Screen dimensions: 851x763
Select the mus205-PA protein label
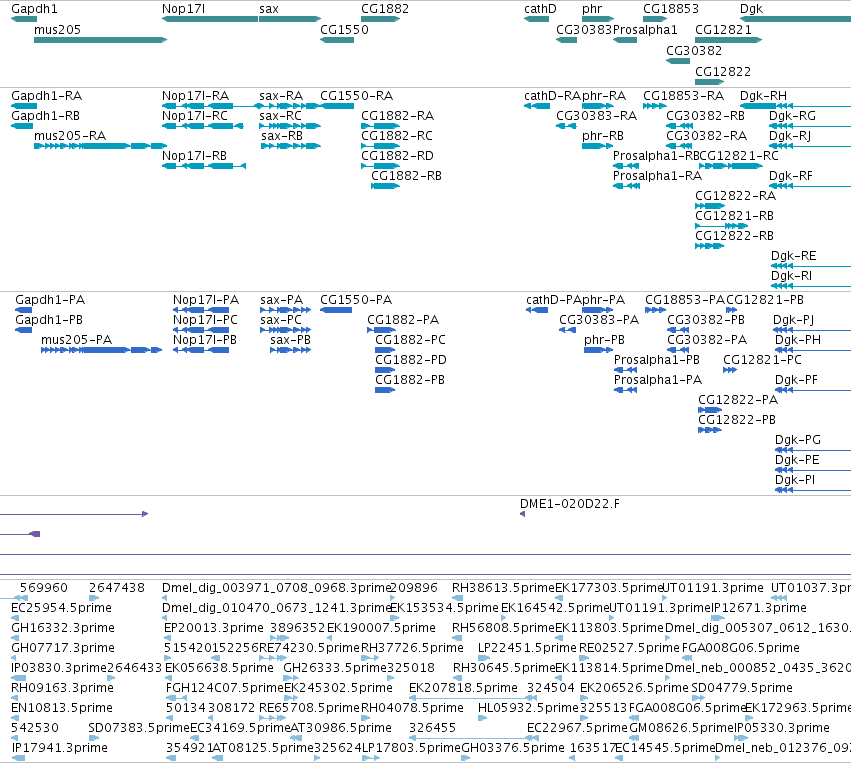[x=77, y=340]
